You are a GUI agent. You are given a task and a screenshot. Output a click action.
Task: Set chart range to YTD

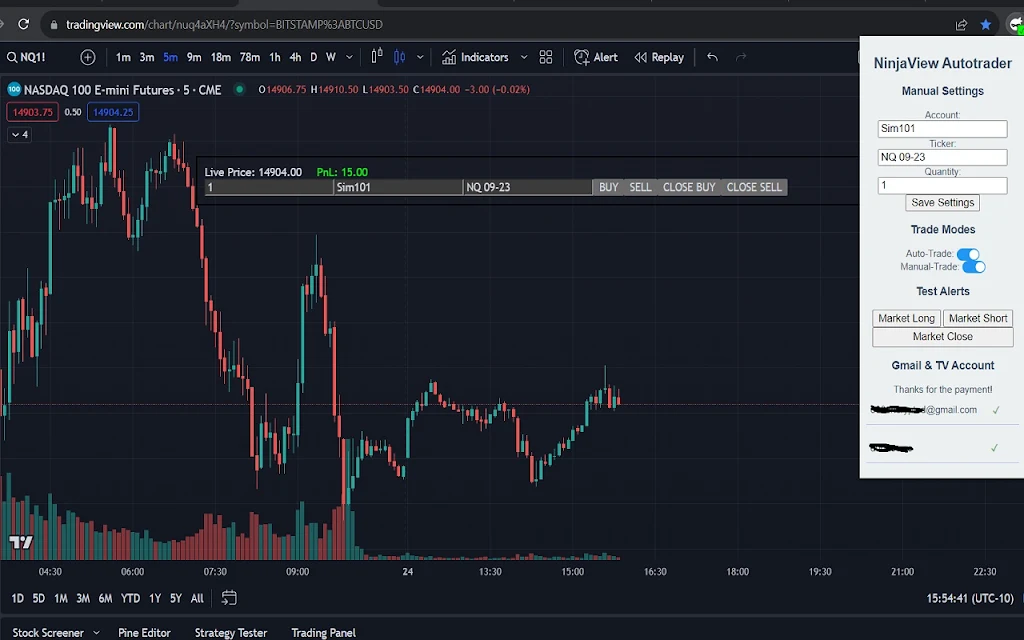(131, 598)
